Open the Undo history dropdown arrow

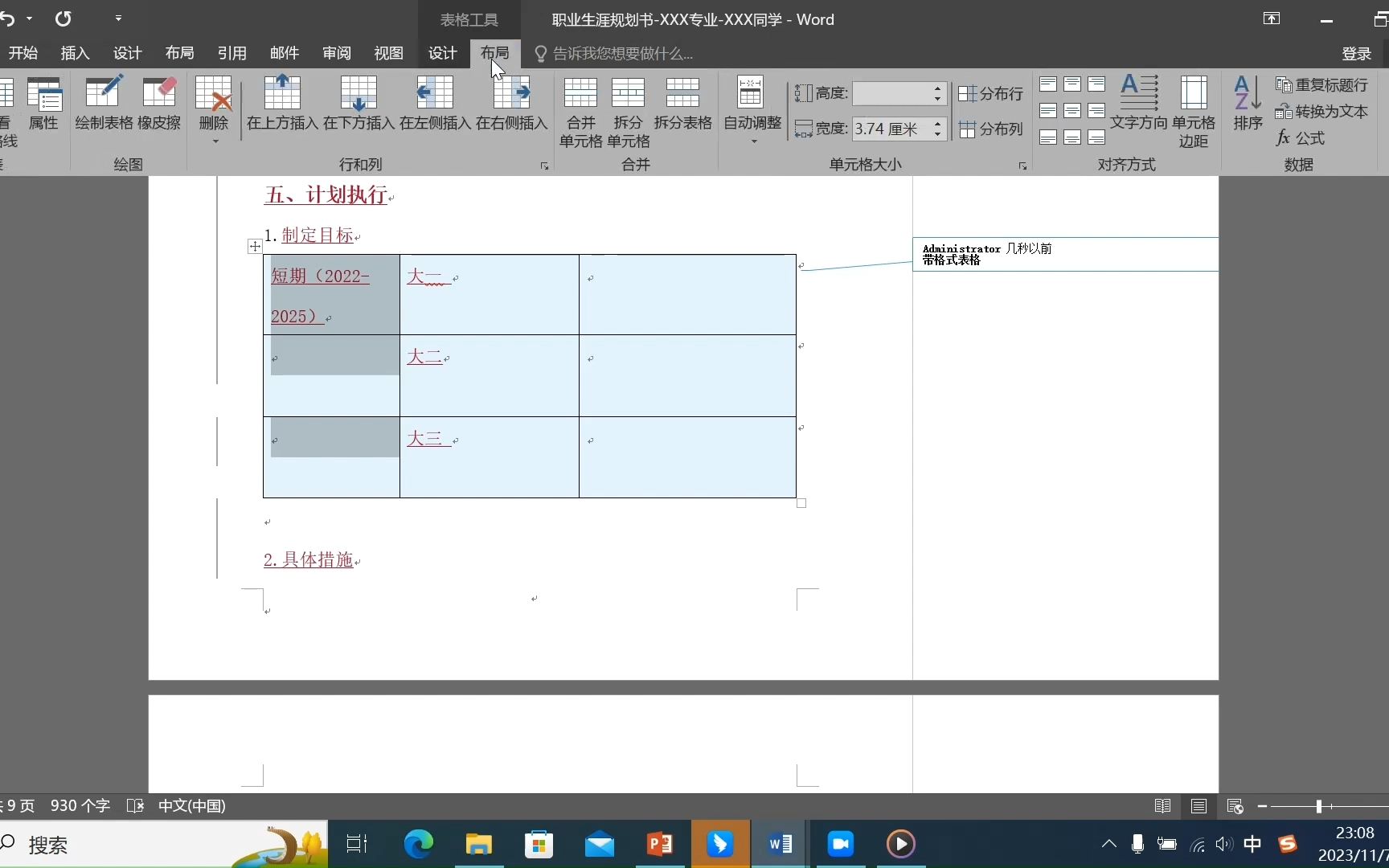(x=30, y=18)
